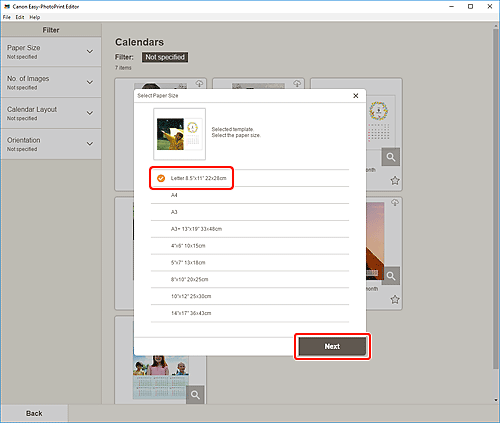Click cloud download icon on first template
This screenshot has height=423, width=500.
click(199, 84)
